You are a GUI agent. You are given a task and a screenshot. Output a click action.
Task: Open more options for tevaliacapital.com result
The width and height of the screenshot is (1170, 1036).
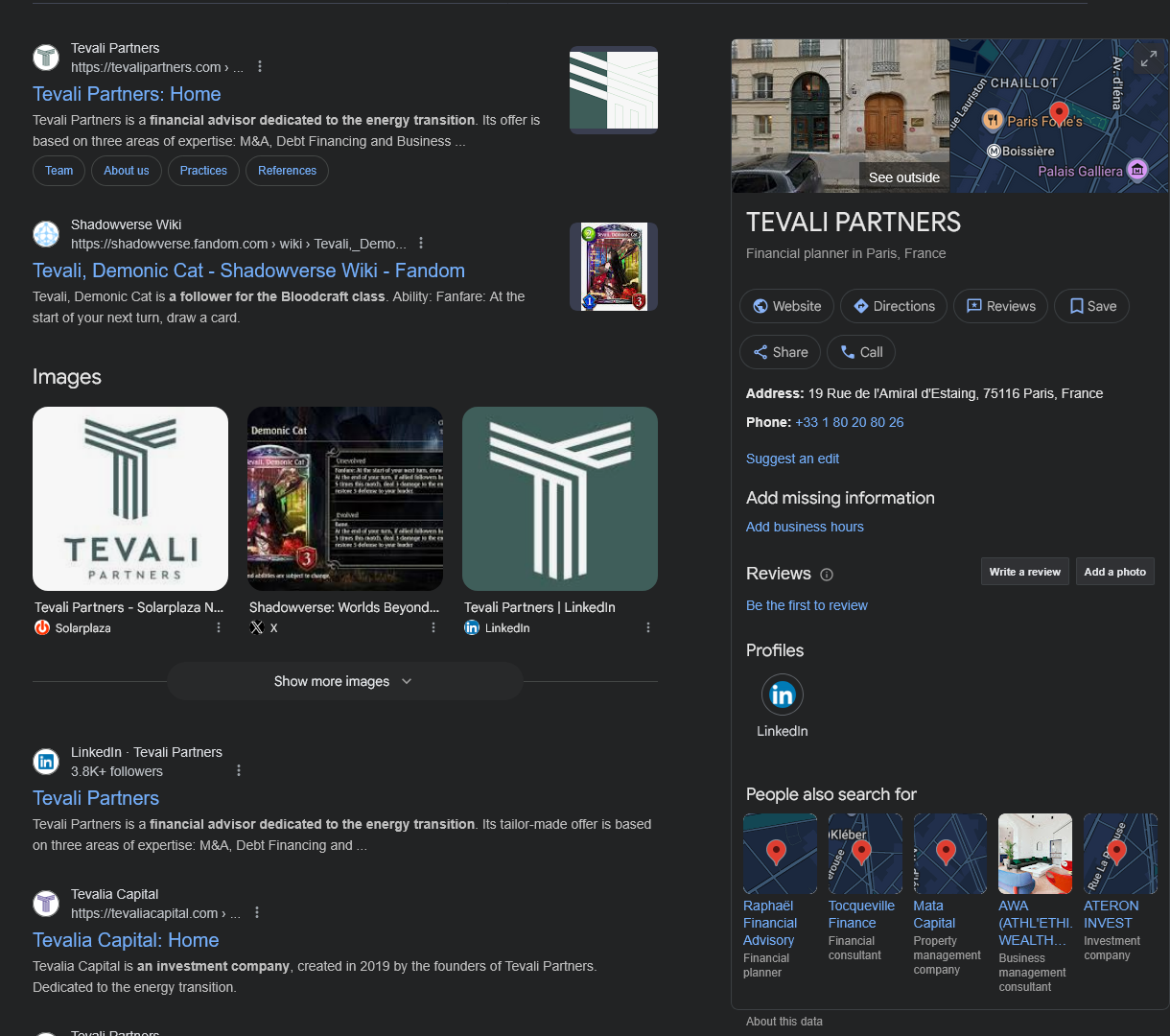click(256, 912)
